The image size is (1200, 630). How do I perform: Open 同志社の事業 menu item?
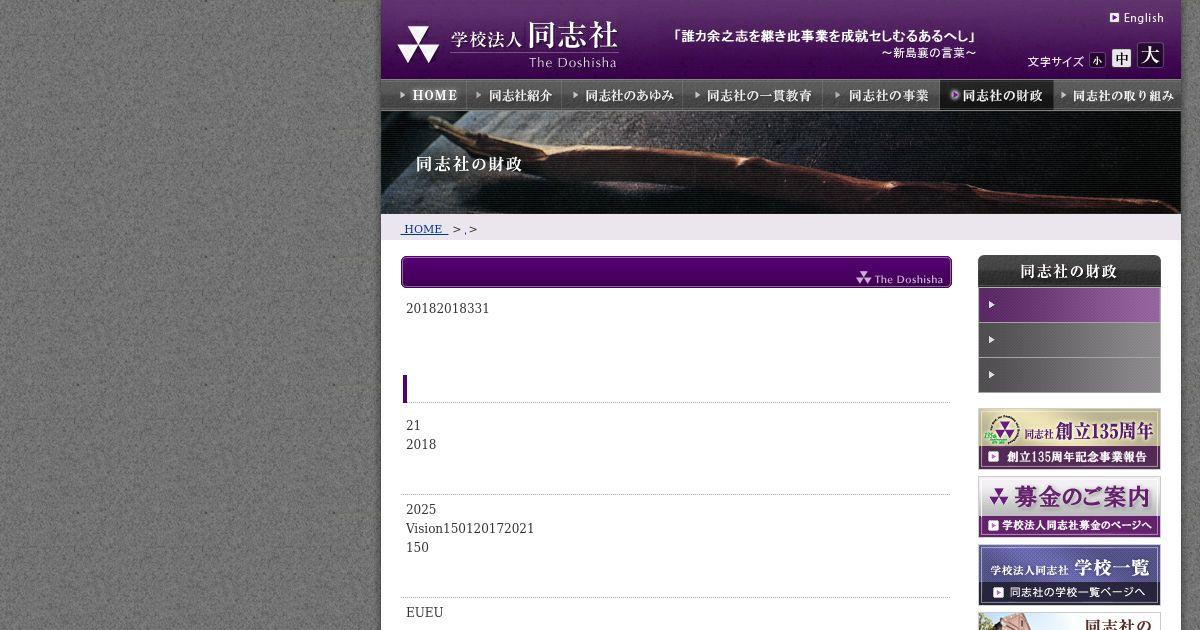pos(881,95)
